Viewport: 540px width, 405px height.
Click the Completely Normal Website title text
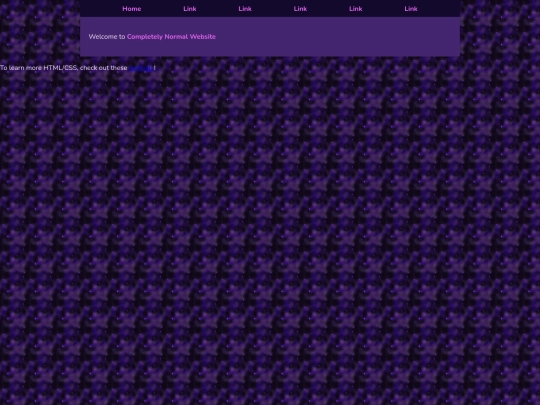point(171,37)
